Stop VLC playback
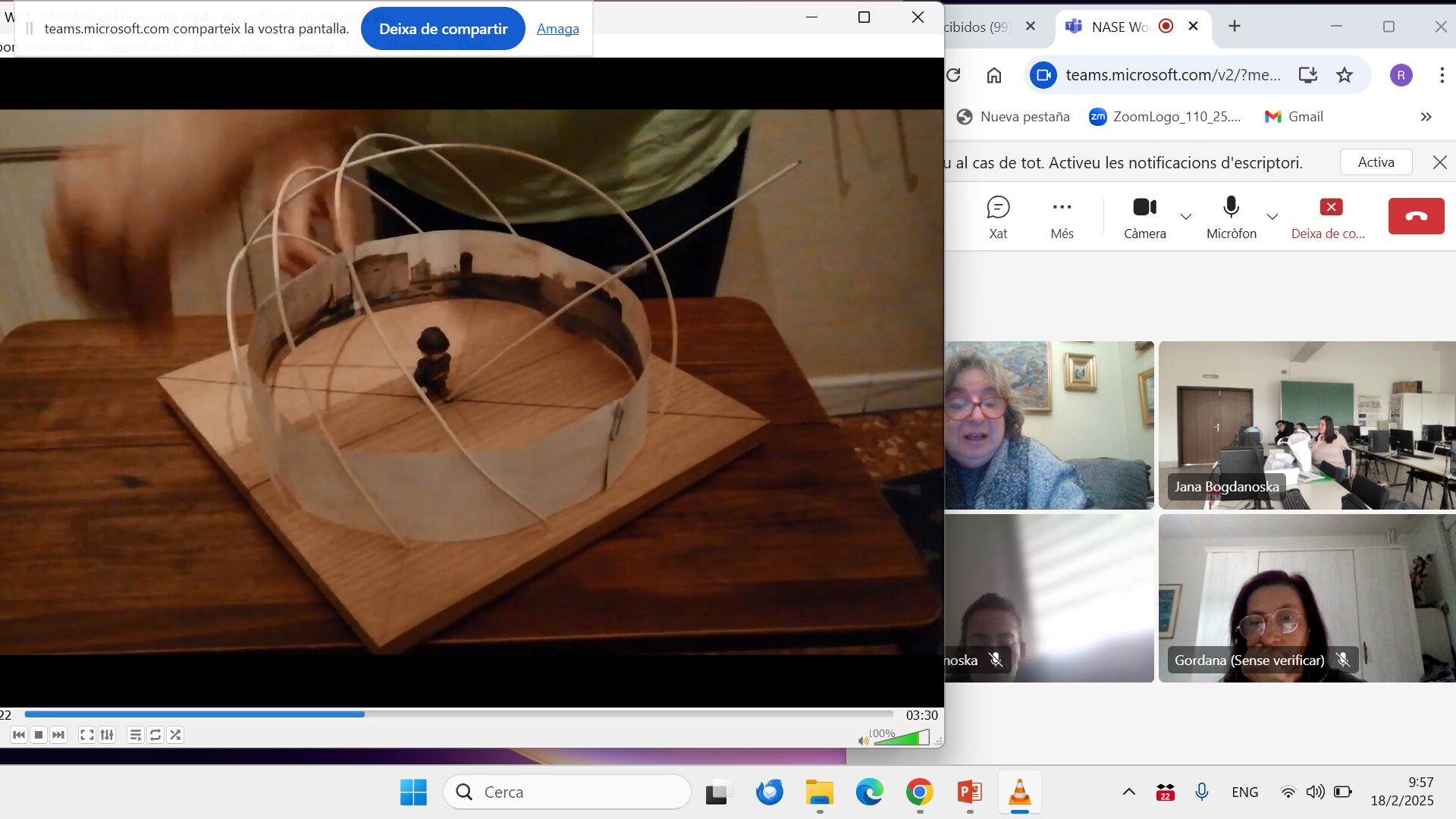This screenshot has height=819, width=1456. [39, 735]
